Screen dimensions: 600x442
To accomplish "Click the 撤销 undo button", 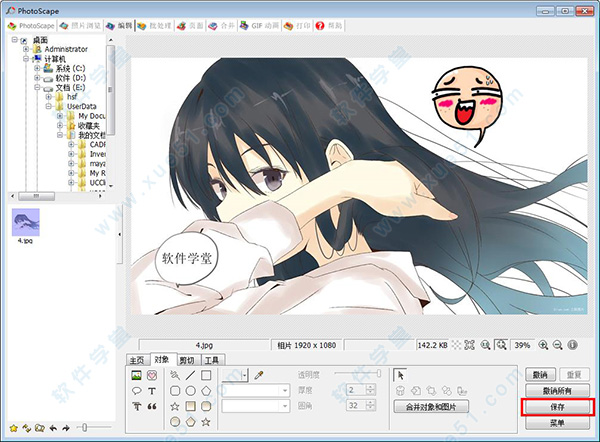I will [x=541, y=375].
